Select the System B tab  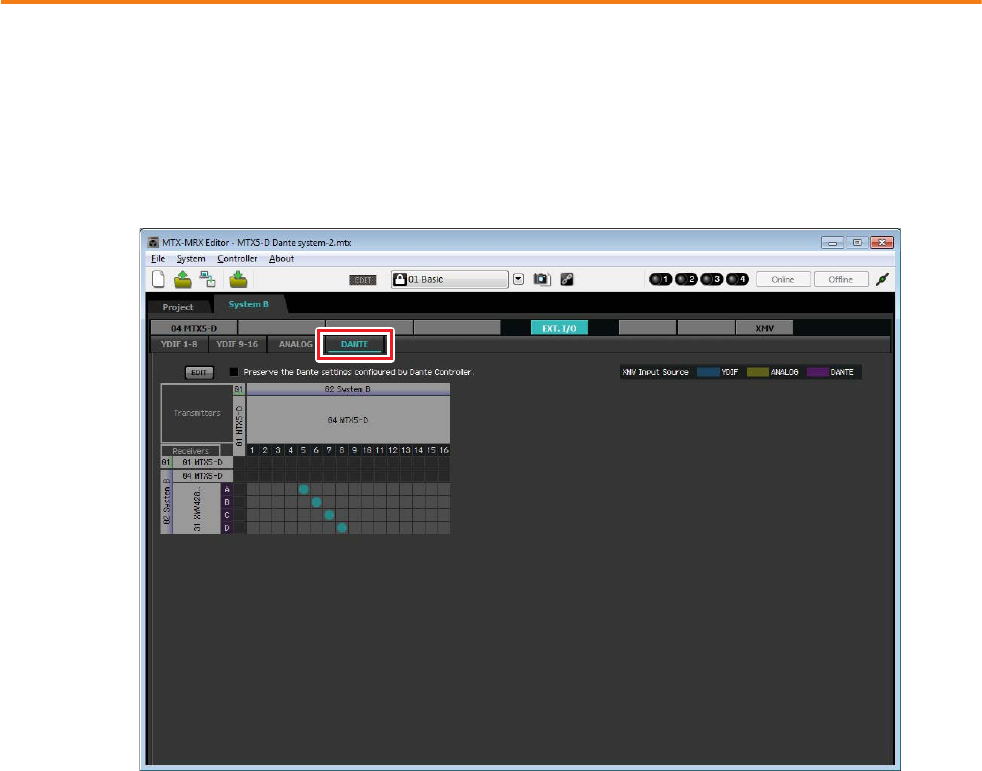[249, 304]
